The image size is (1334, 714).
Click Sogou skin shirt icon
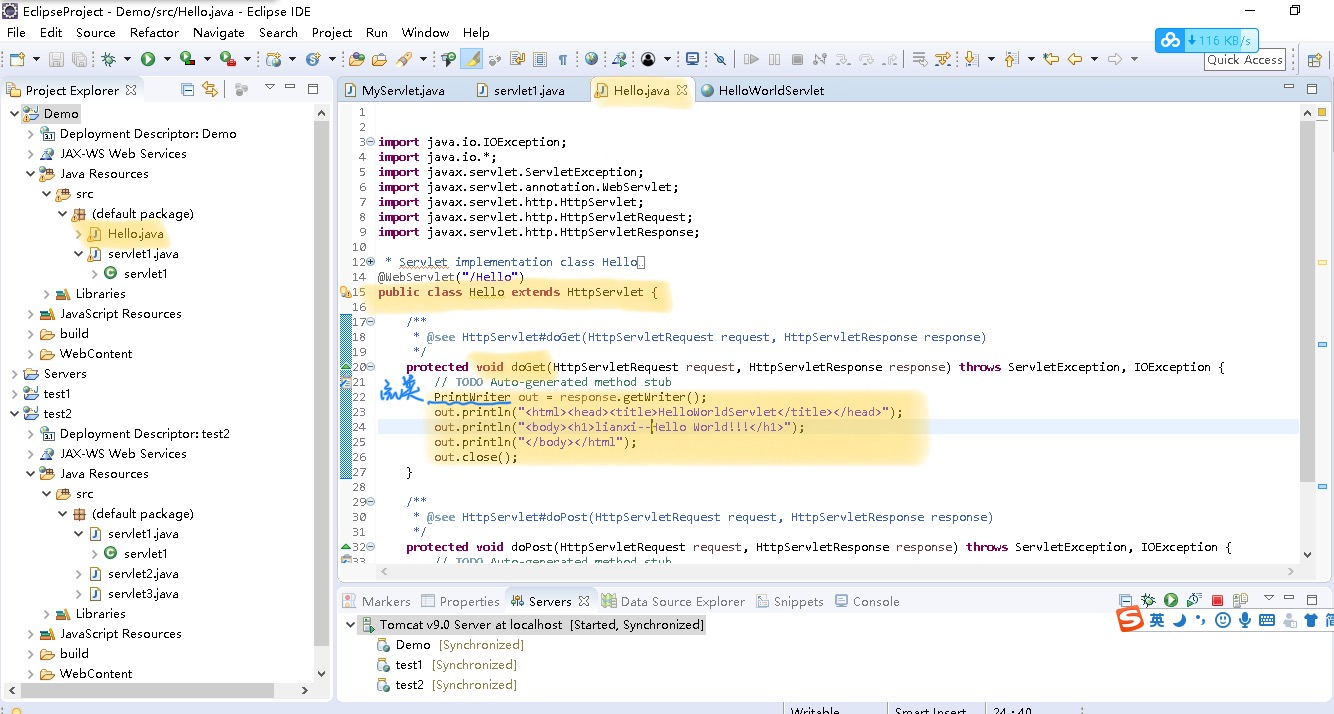[x=1310, y=620]
